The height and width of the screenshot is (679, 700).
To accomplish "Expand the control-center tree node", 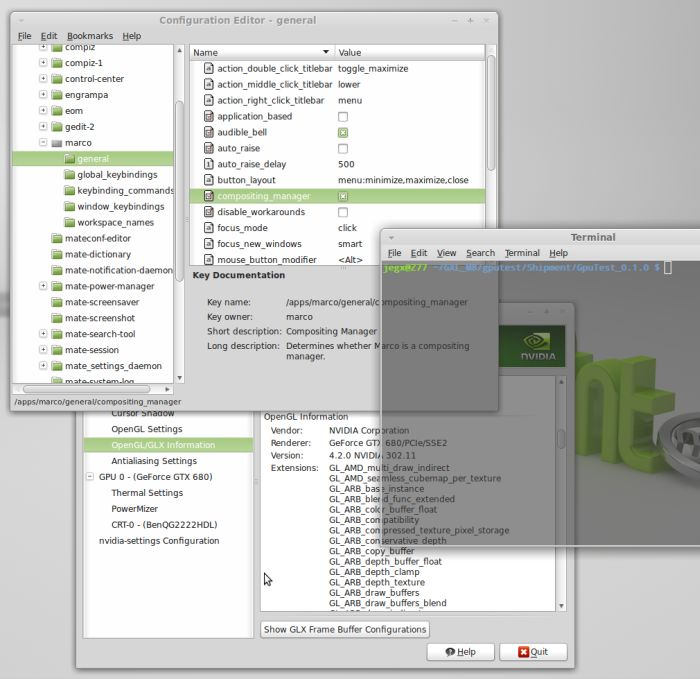I will 43,79.
